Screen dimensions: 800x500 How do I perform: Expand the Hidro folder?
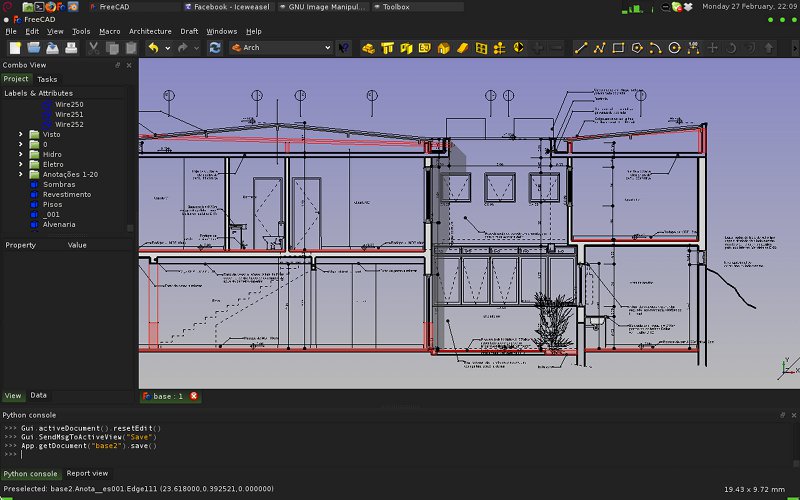[20, 154]
